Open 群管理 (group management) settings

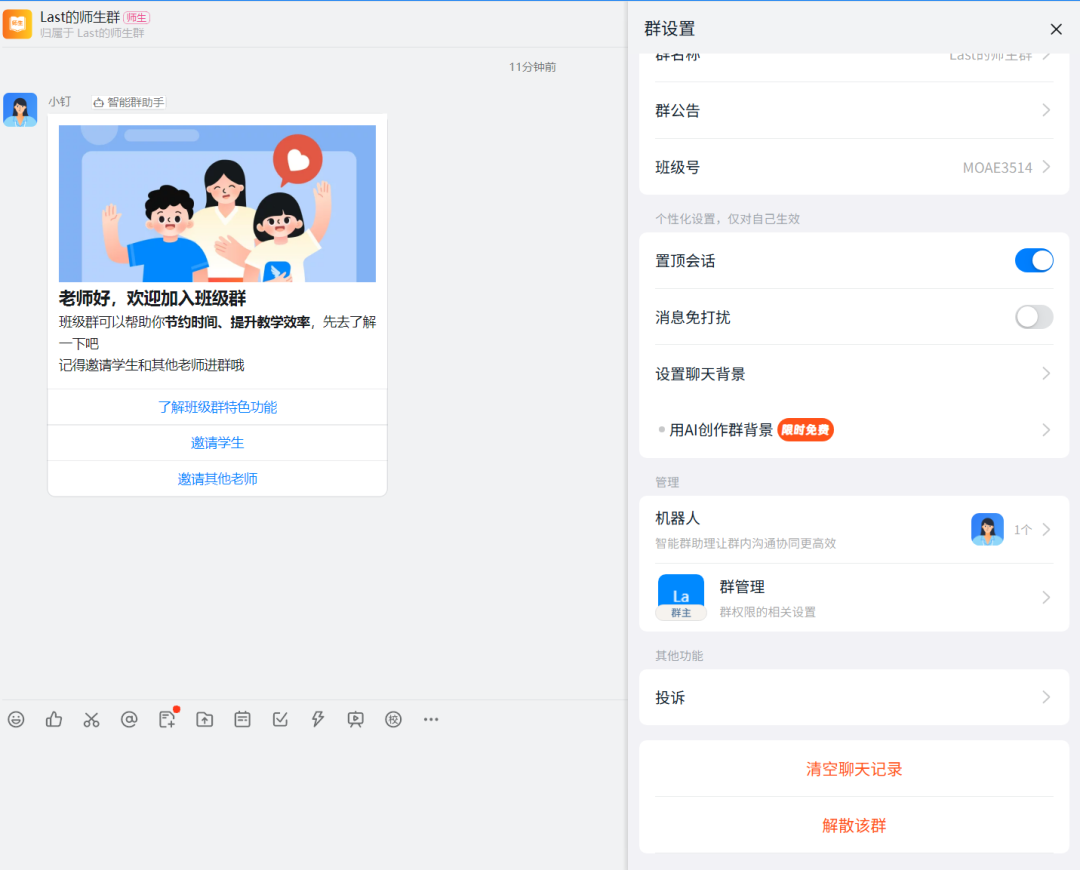pyautogui.click(x=853, y=596)
